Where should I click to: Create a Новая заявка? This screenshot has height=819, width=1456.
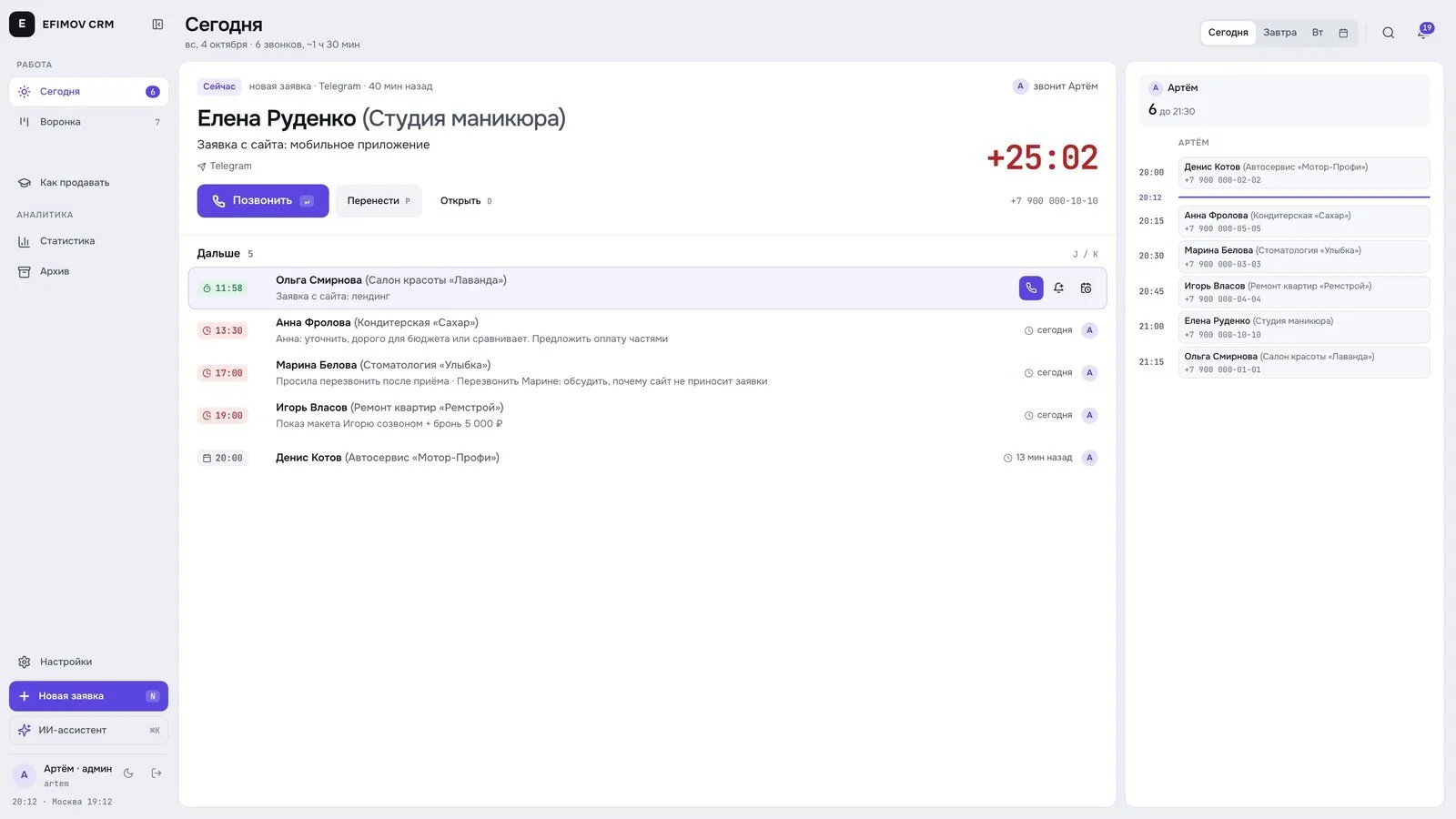pyautogui.click(x=88, y=696)
